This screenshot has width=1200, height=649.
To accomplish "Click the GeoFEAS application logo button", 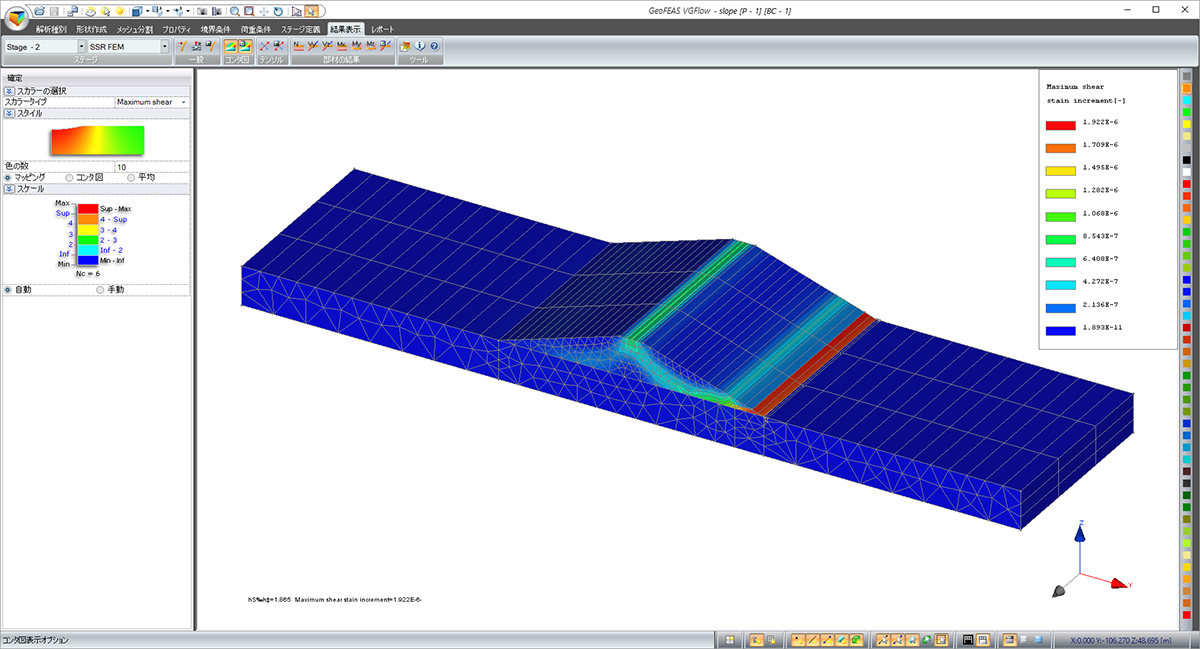I will [17, 17].
